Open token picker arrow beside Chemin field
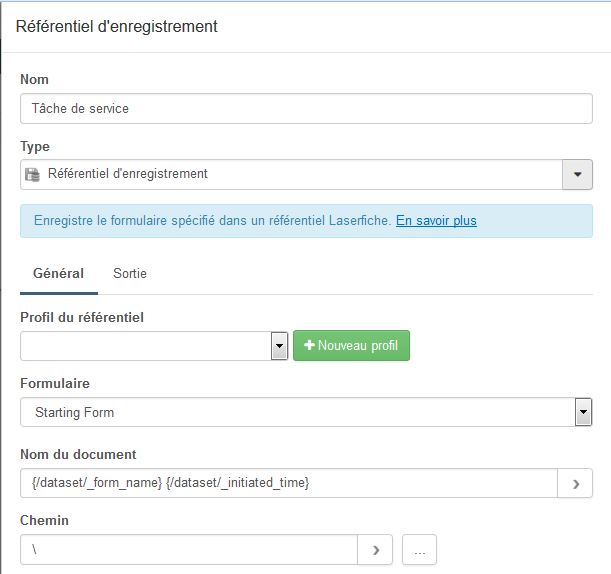The height and width of the screenshot is (574, 611). pyautogui.click(x=375, y=550)
